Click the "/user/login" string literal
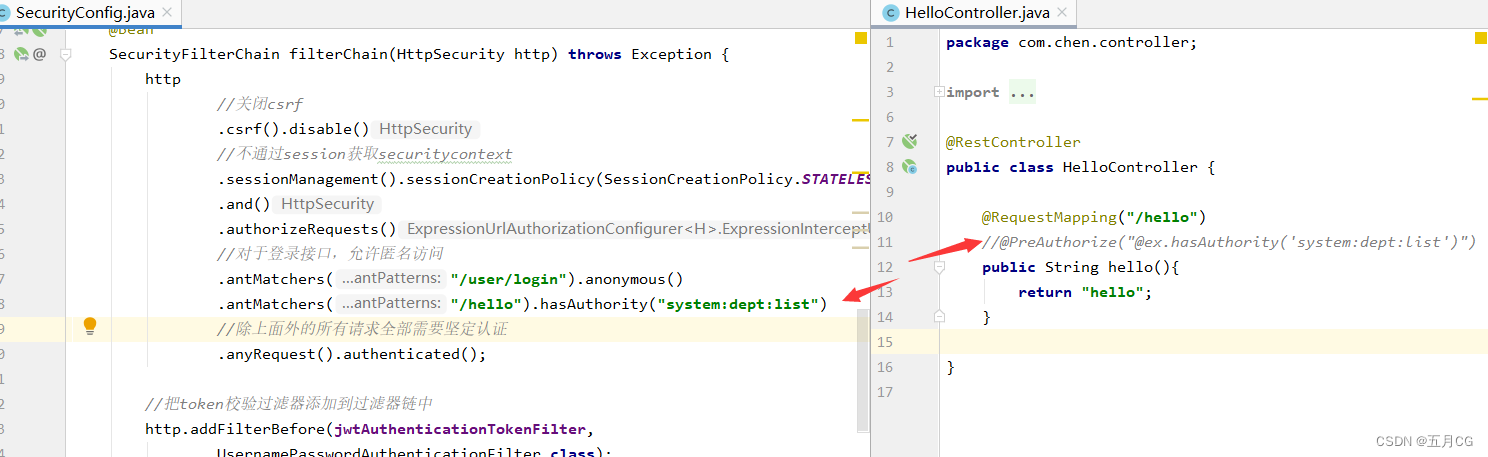Viewport: 1488px width, 457px height. point(511,279)
